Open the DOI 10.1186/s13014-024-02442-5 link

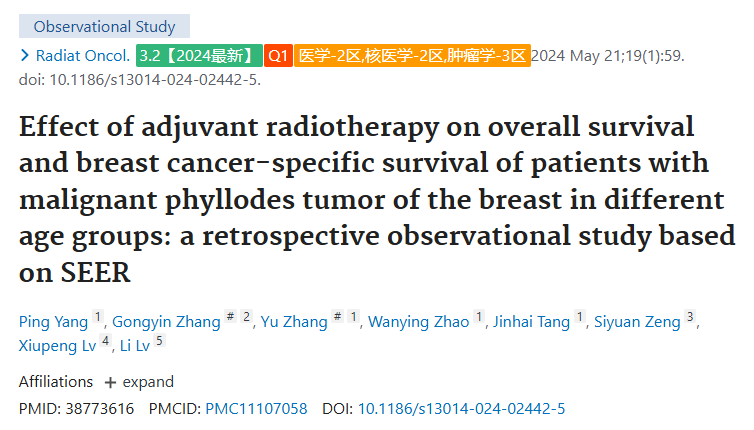point(462,409)
